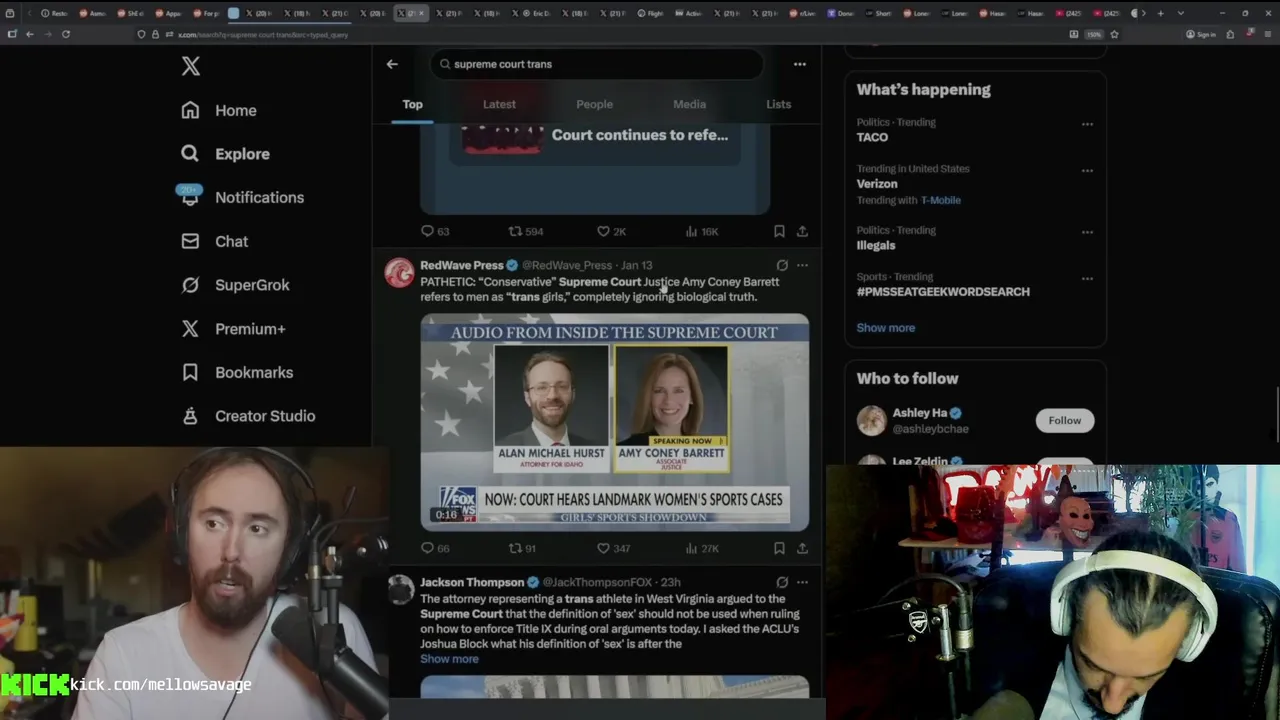Viewport: 1280px width, 720px height.
Task: Open a new browser tab with plus
Action: point(1160,13)
